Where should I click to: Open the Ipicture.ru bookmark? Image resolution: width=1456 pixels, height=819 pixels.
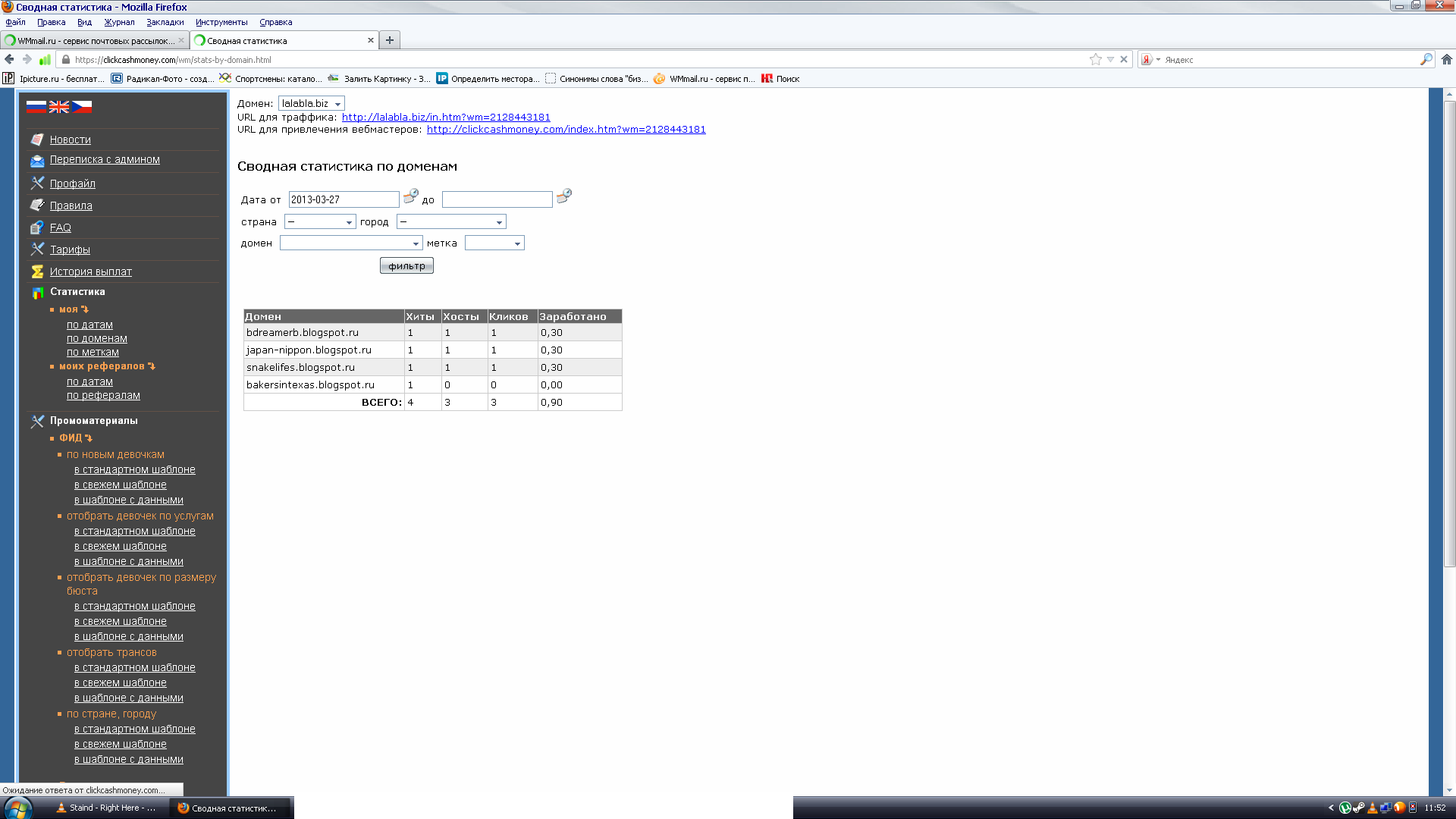(53, 78)
